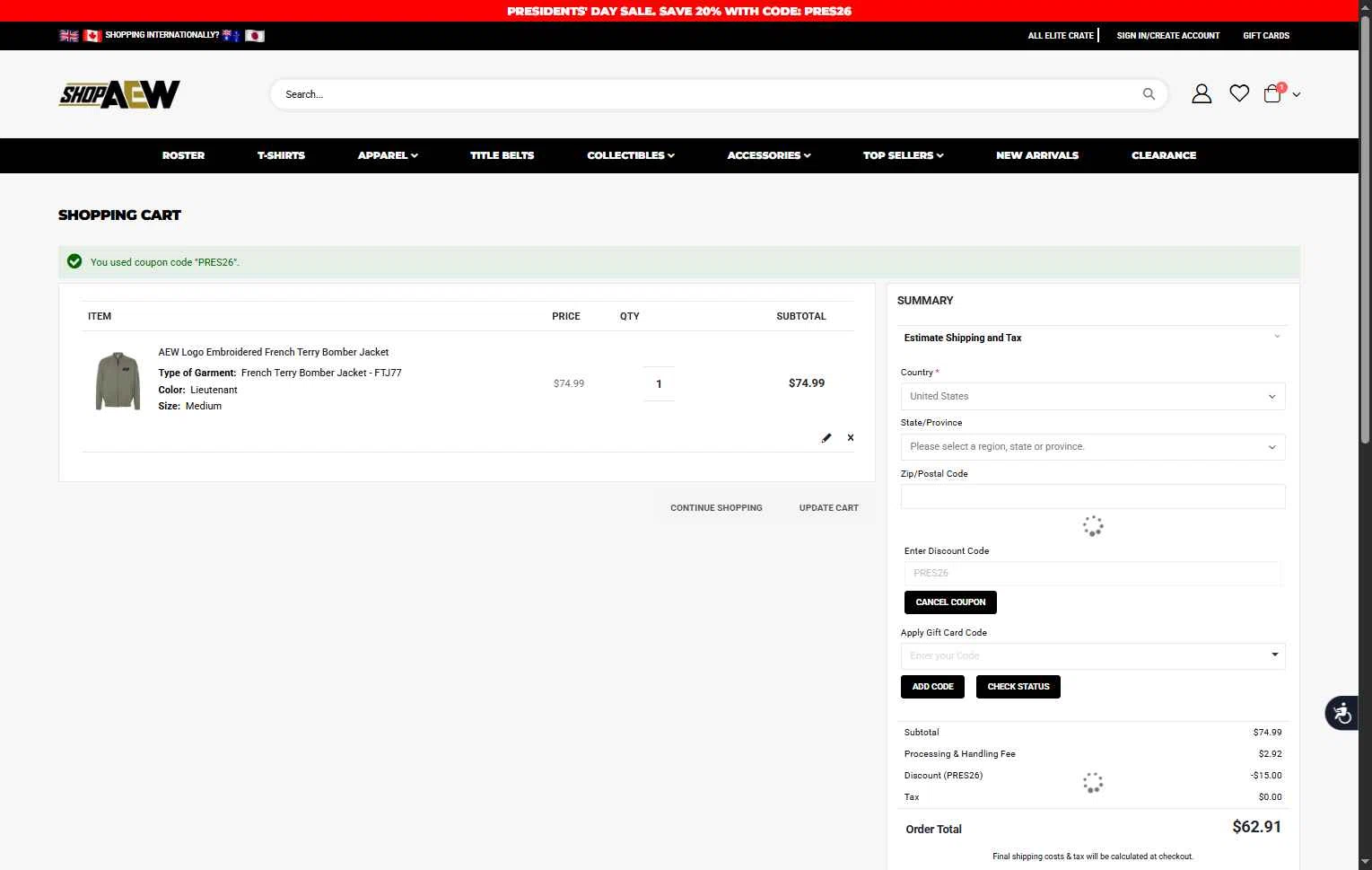Screen dimensions: 1372x870
Task: Select the Australia flag
Action: tap(232, 36)
